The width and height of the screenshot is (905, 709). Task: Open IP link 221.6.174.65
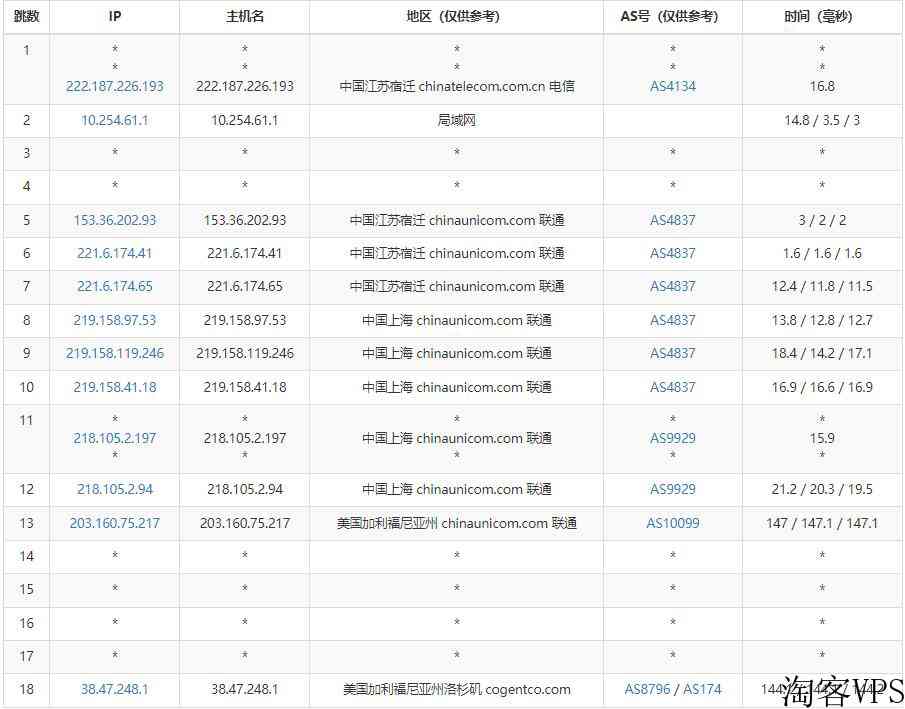tap(115, 286)
